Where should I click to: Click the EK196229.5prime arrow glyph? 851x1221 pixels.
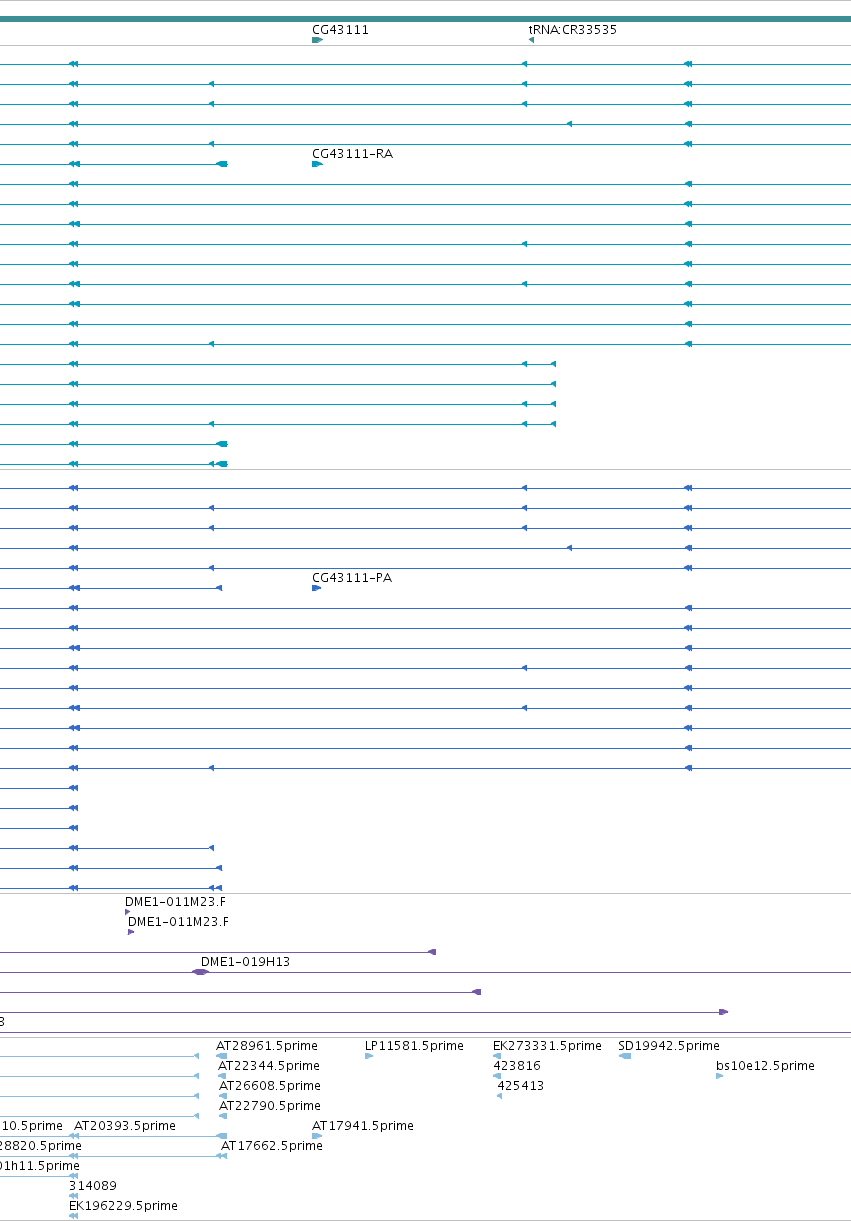click(73, 1216)
